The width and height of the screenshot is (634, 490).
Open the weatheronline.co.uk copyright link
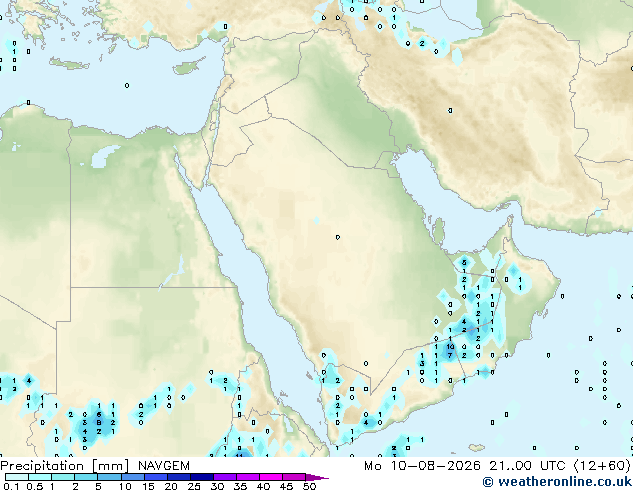(x=557, y=482)
